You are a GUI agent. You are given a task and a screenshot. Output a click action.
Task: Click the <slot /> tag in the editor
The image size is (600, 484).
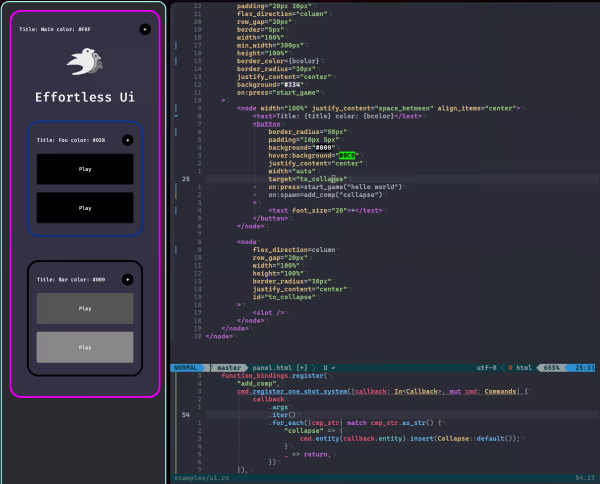pyautogui.click(x=268, y=313)
